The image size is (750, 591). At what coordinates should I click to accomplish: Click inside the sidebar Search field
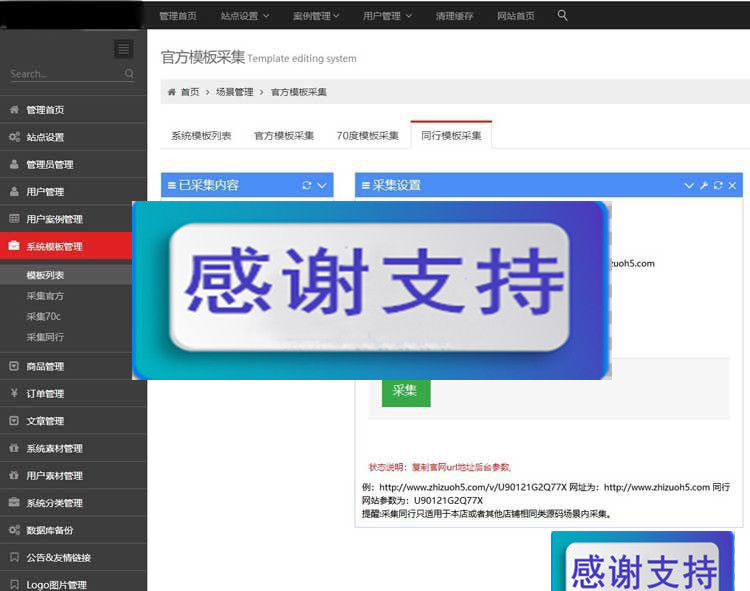(65, 74)
